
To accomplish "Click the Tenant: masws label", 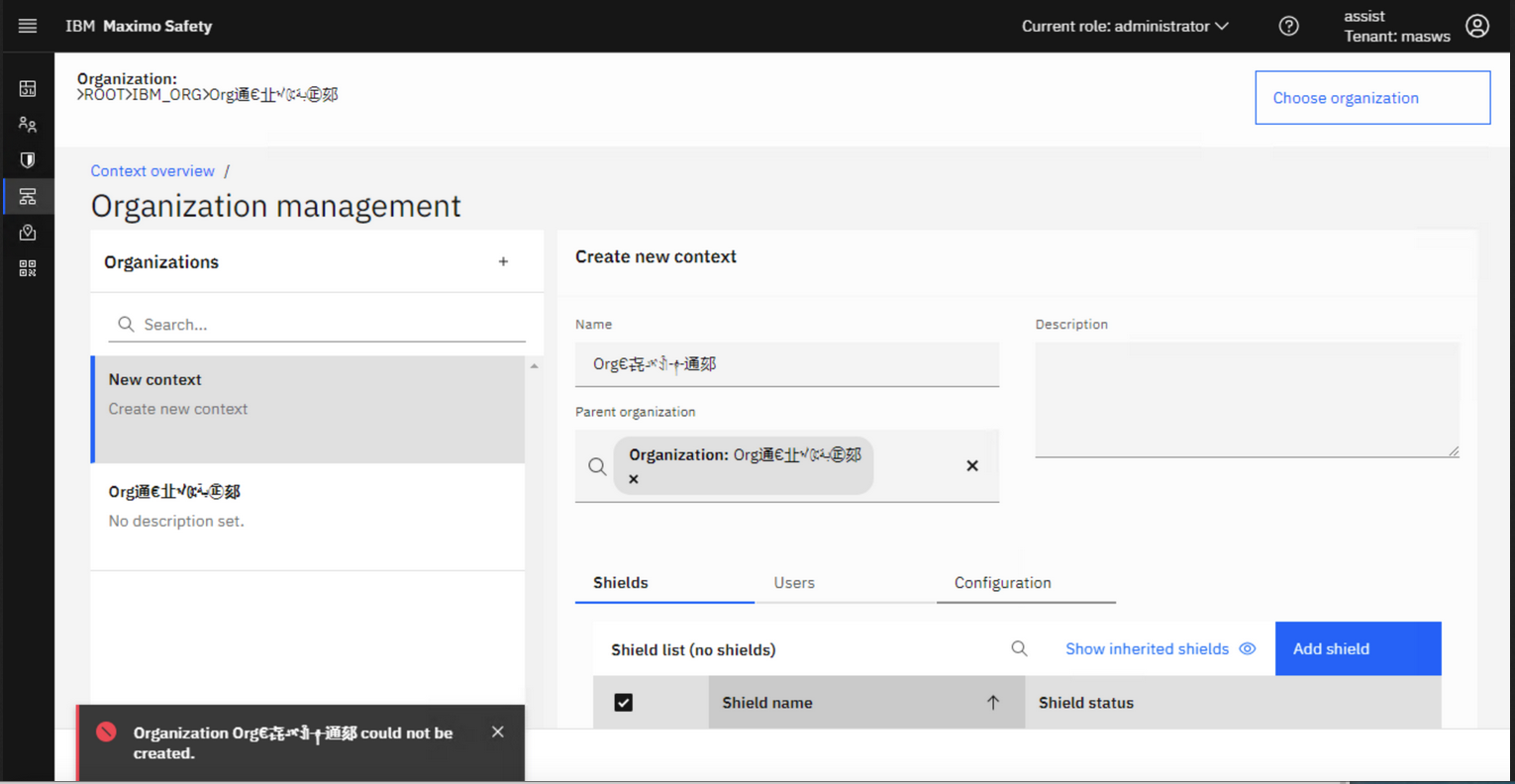I will click(x=1397, y=37).
